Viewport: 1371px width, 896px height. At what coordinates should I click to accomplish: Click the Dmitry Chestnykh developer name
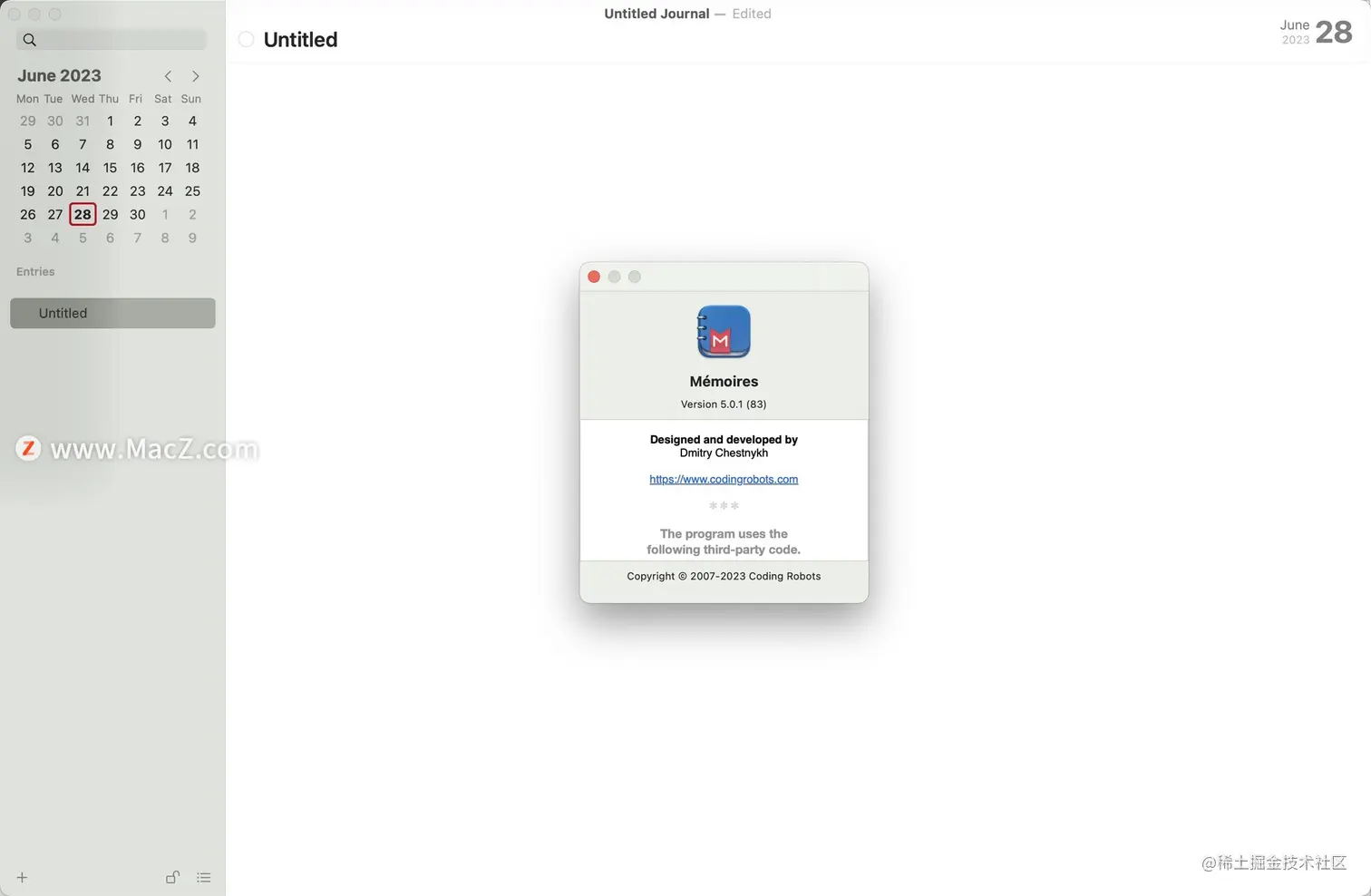tap(724, 453)
